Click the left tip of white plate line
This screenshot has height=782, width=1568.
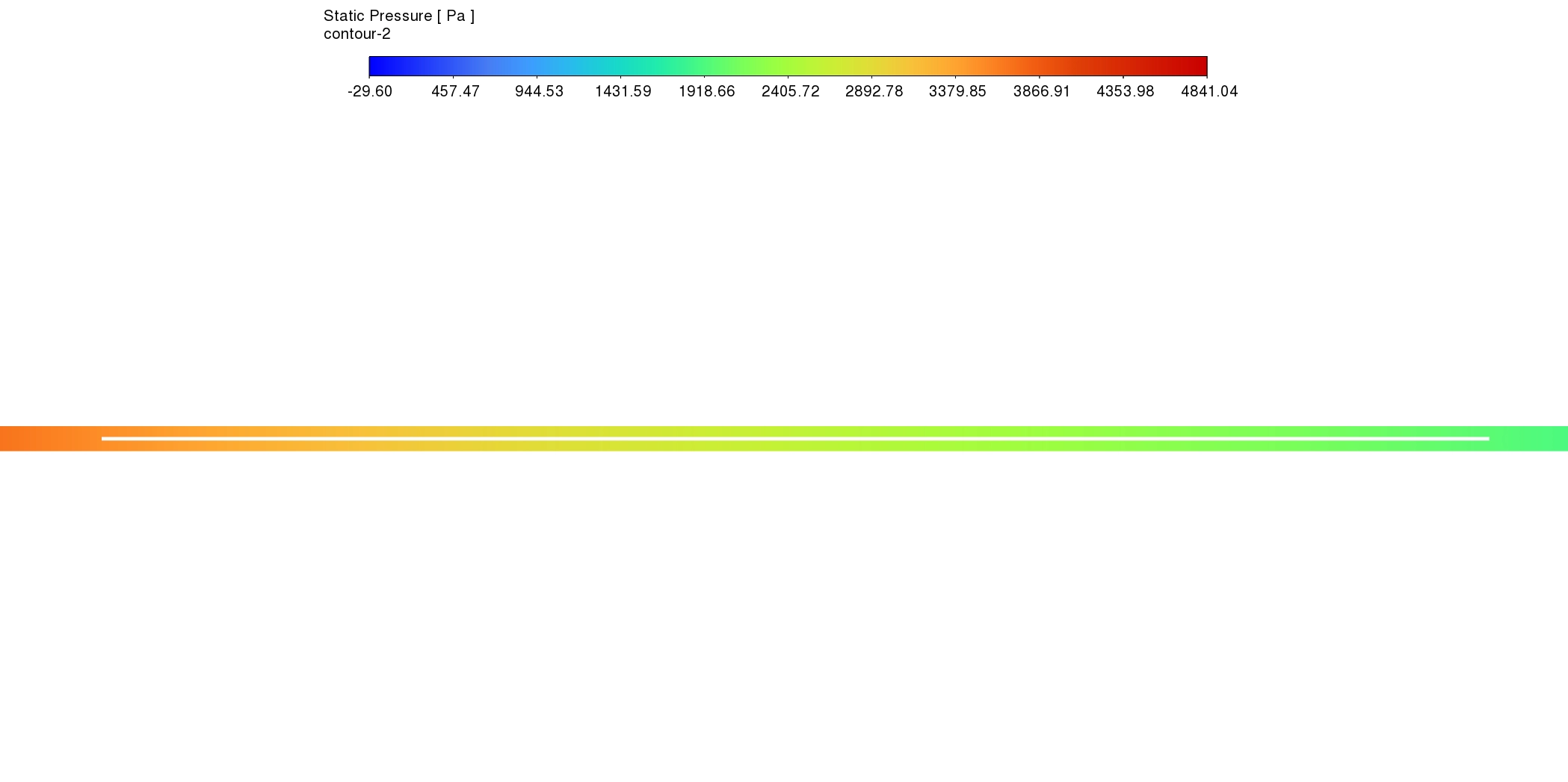point(104,439)
